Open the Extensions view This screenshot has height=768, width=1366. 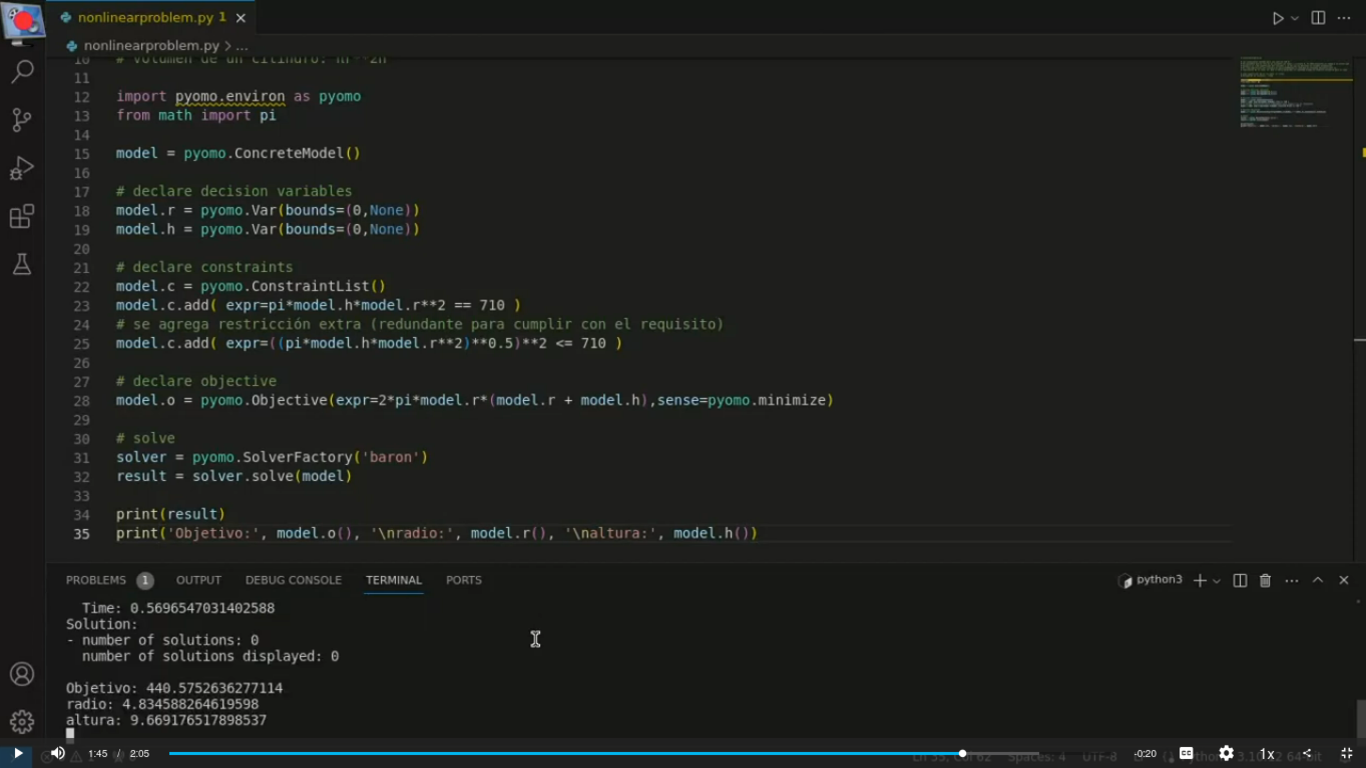[22, 216]
